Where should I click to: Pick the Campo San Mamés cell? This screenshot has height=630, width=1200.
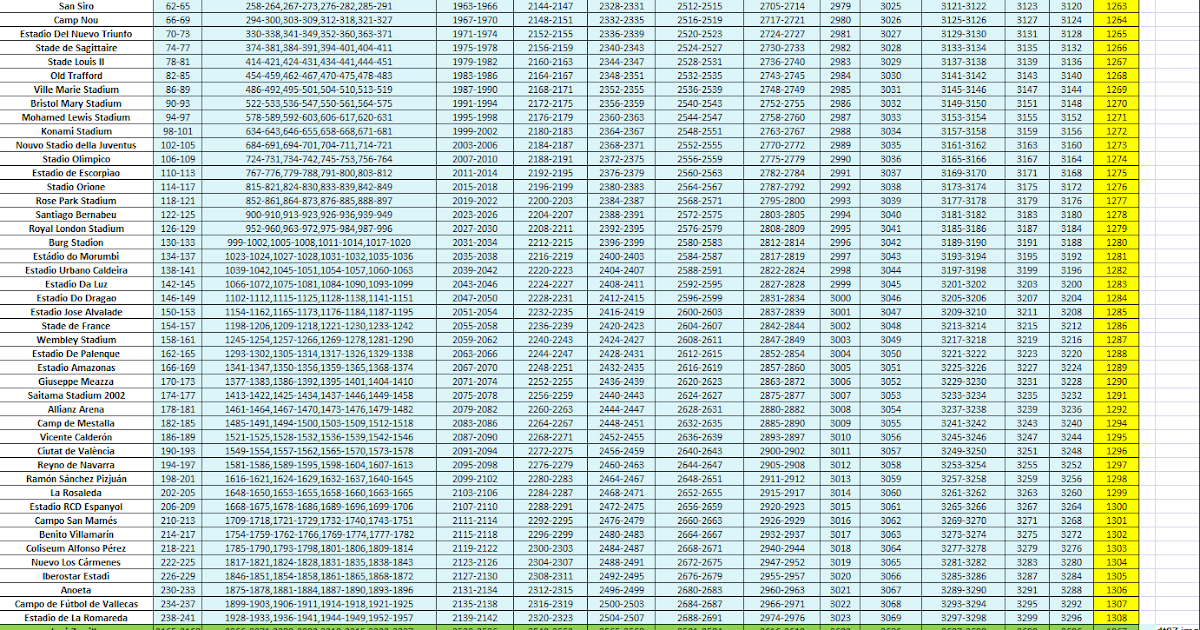pos(77,521)
